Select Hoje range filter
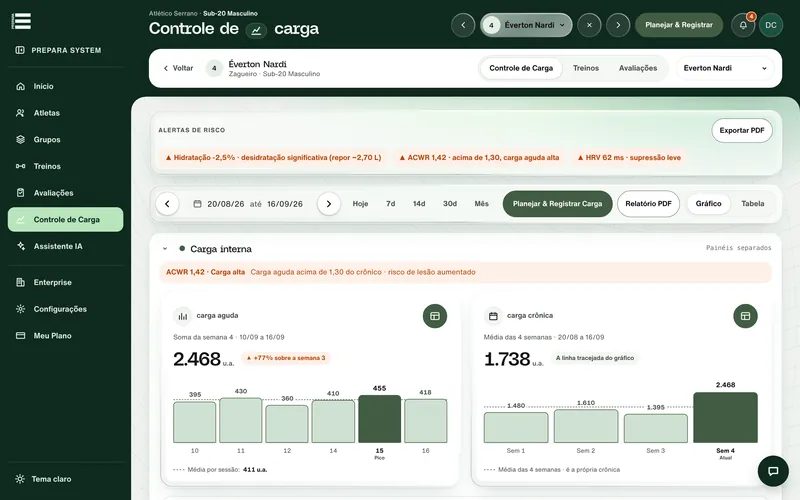Image resolution: width=800 pixels, height=500 pixels. [360, 204]
